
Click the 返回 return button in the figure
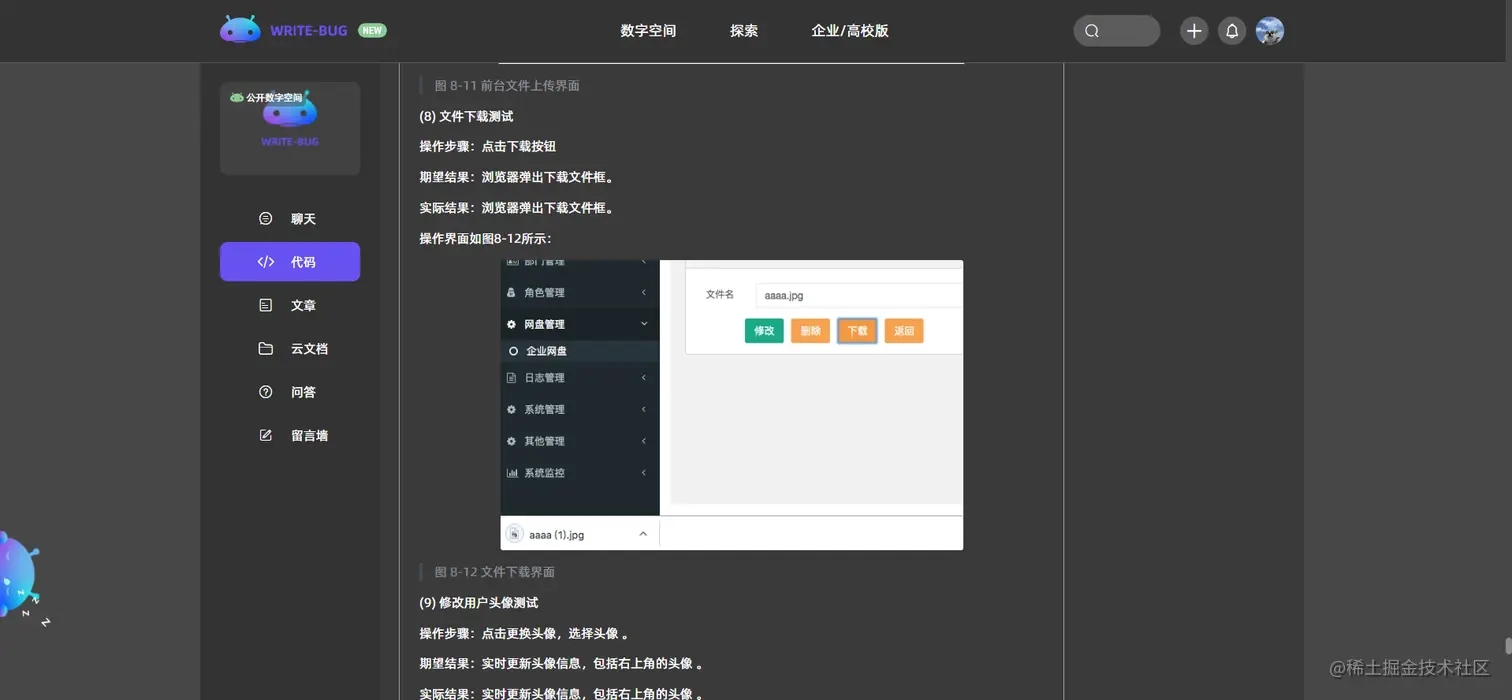[903, 330]
